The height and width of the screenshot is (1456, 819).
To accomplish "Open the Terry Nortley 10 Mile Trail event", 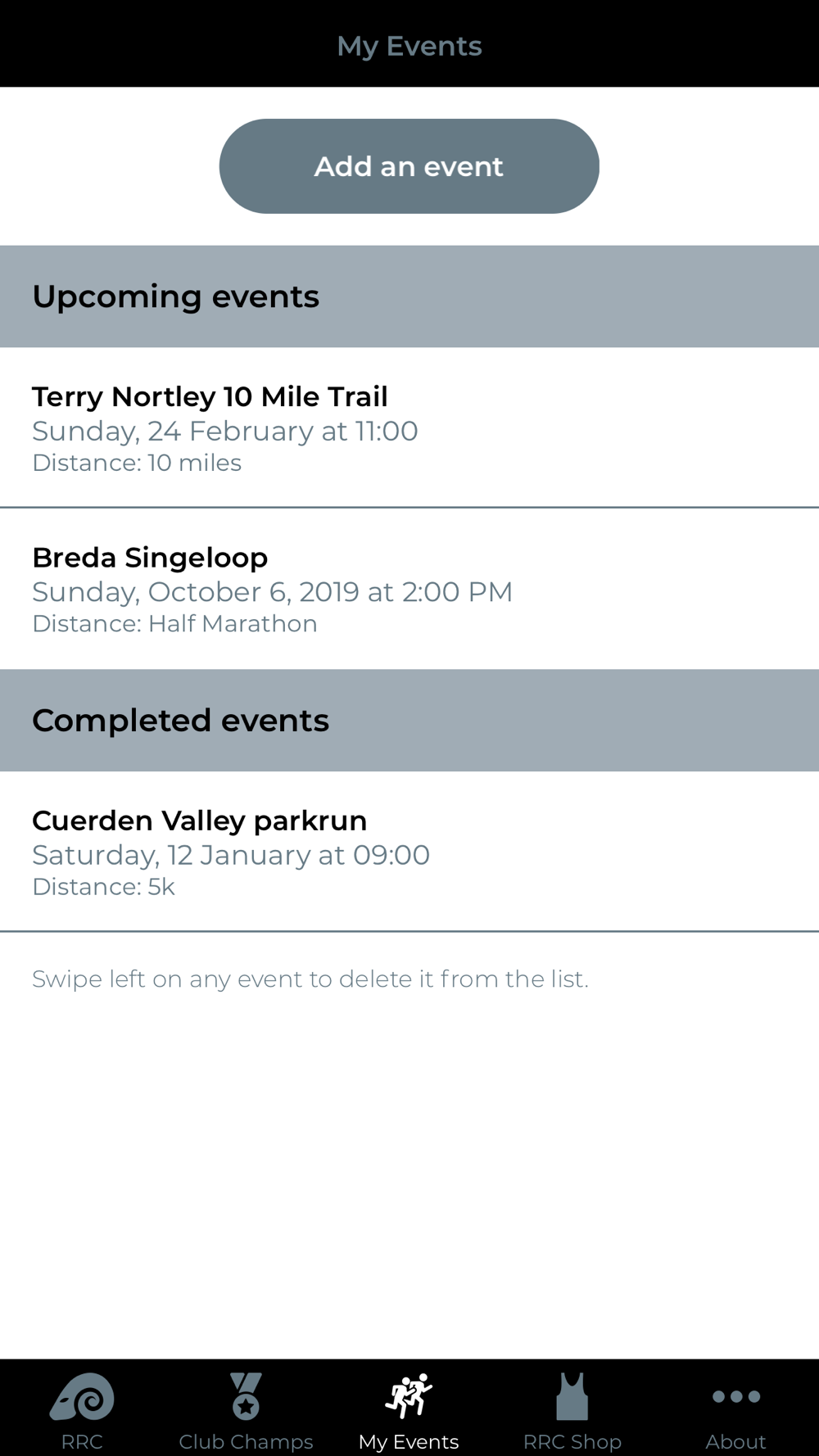I will point(409,427).
